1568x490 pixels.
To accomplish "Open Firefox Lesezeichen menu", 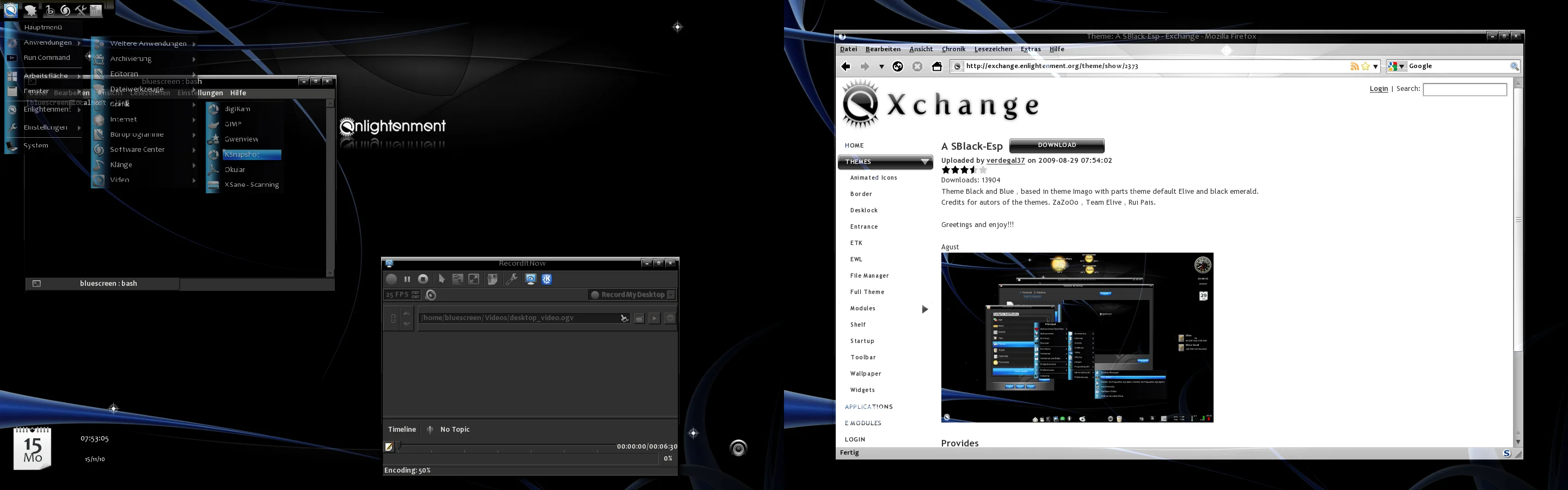I will pos(993,50).
